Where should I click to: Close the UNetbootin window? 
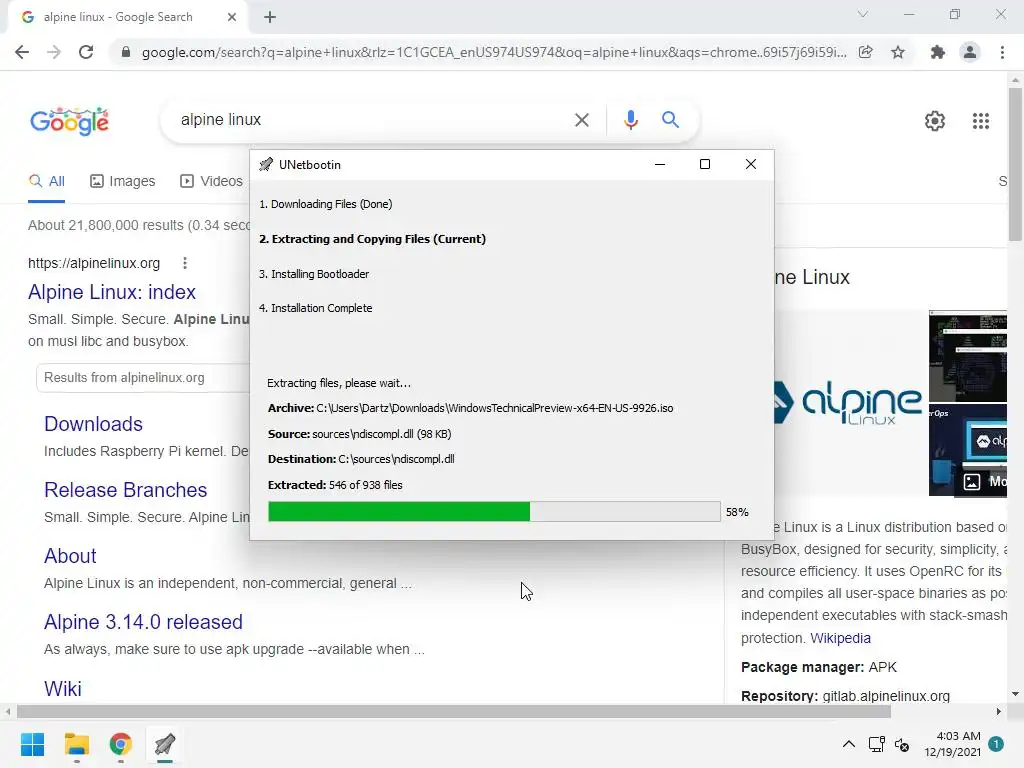[x=751, y=164]
